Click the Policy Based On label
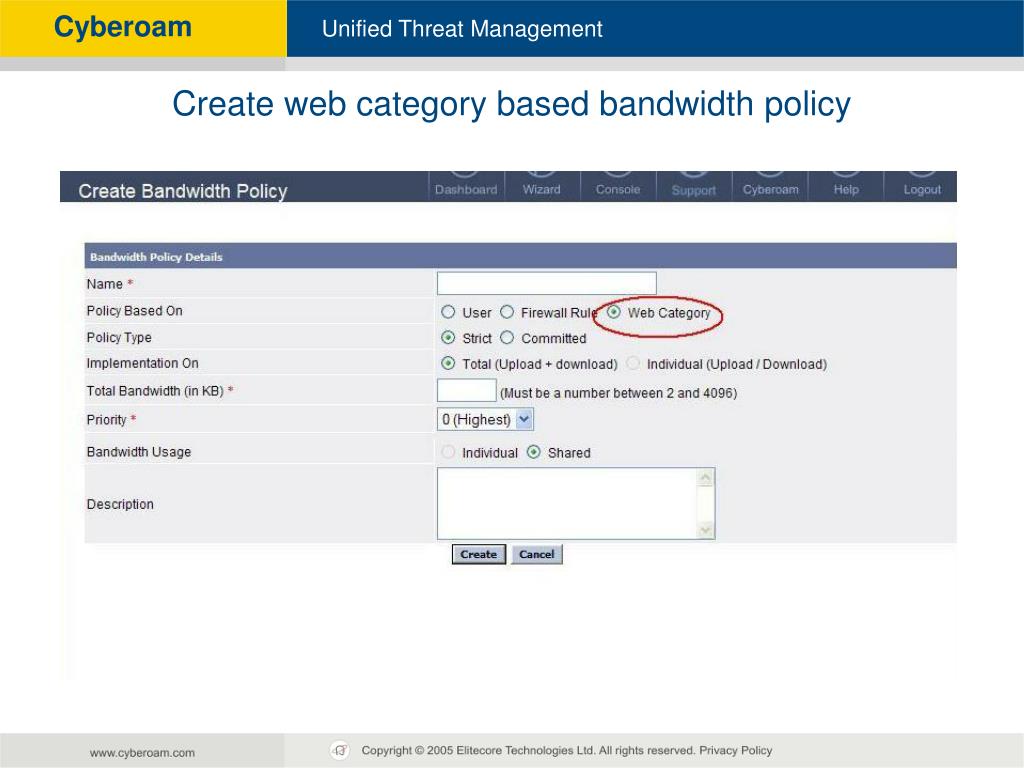This screenshot has width=1024, height=768. click(135, 311)
